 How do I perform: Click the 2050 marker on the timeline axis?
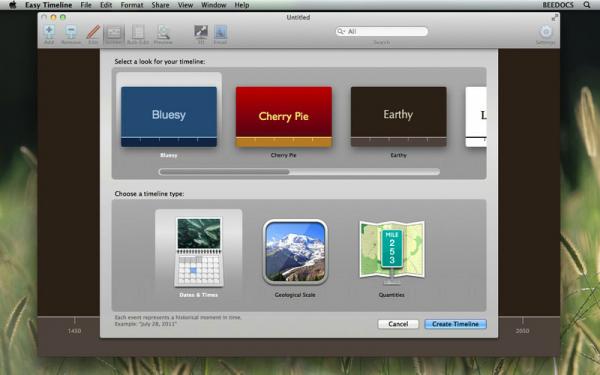coord(522,331)
